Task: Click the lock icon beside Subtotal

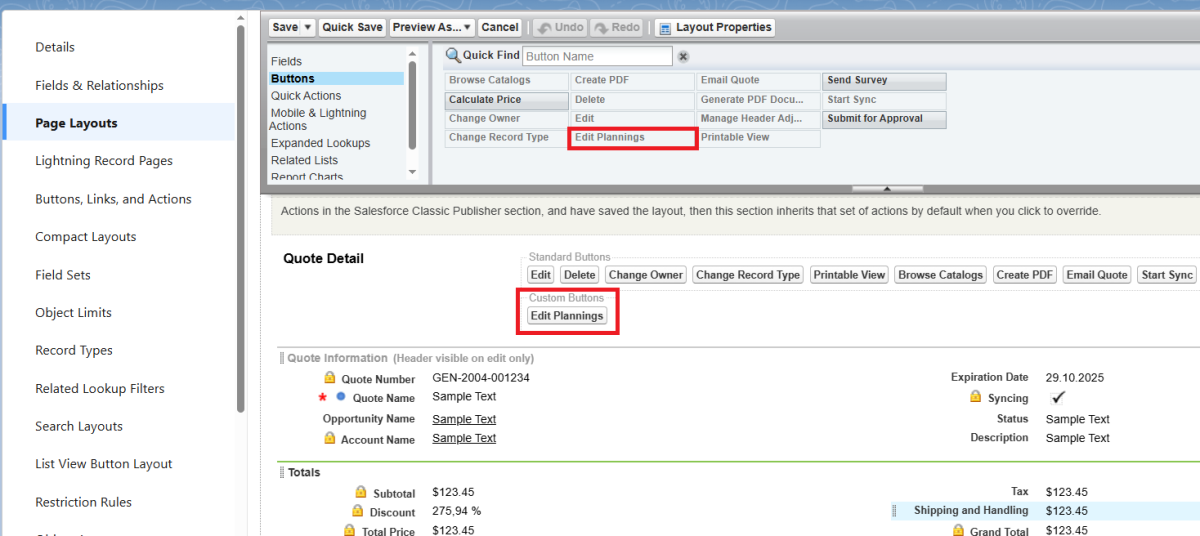Action: tap(361, 493)
